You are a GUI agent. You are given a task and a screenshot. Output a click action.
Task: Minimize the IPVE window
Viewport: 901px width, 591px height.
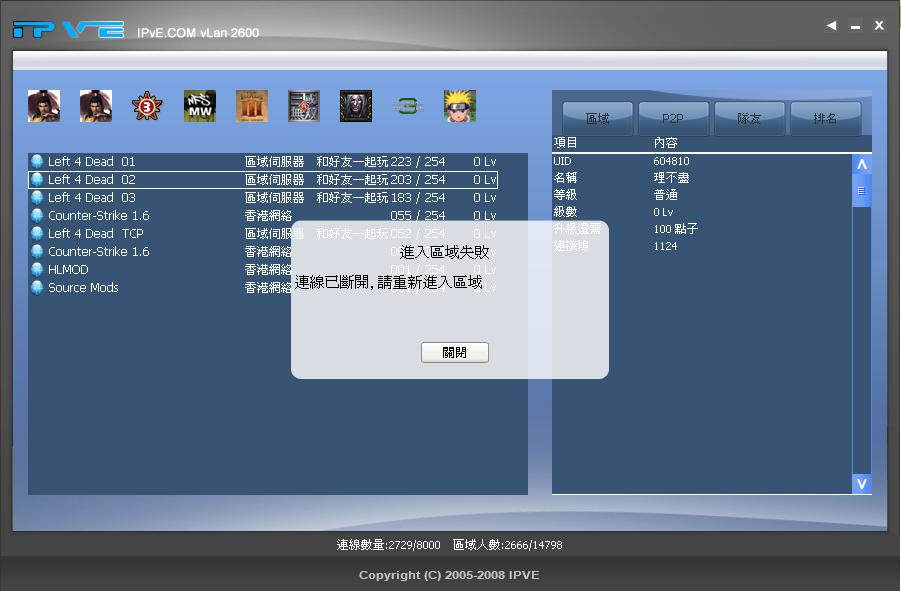(x=856, y=26)
